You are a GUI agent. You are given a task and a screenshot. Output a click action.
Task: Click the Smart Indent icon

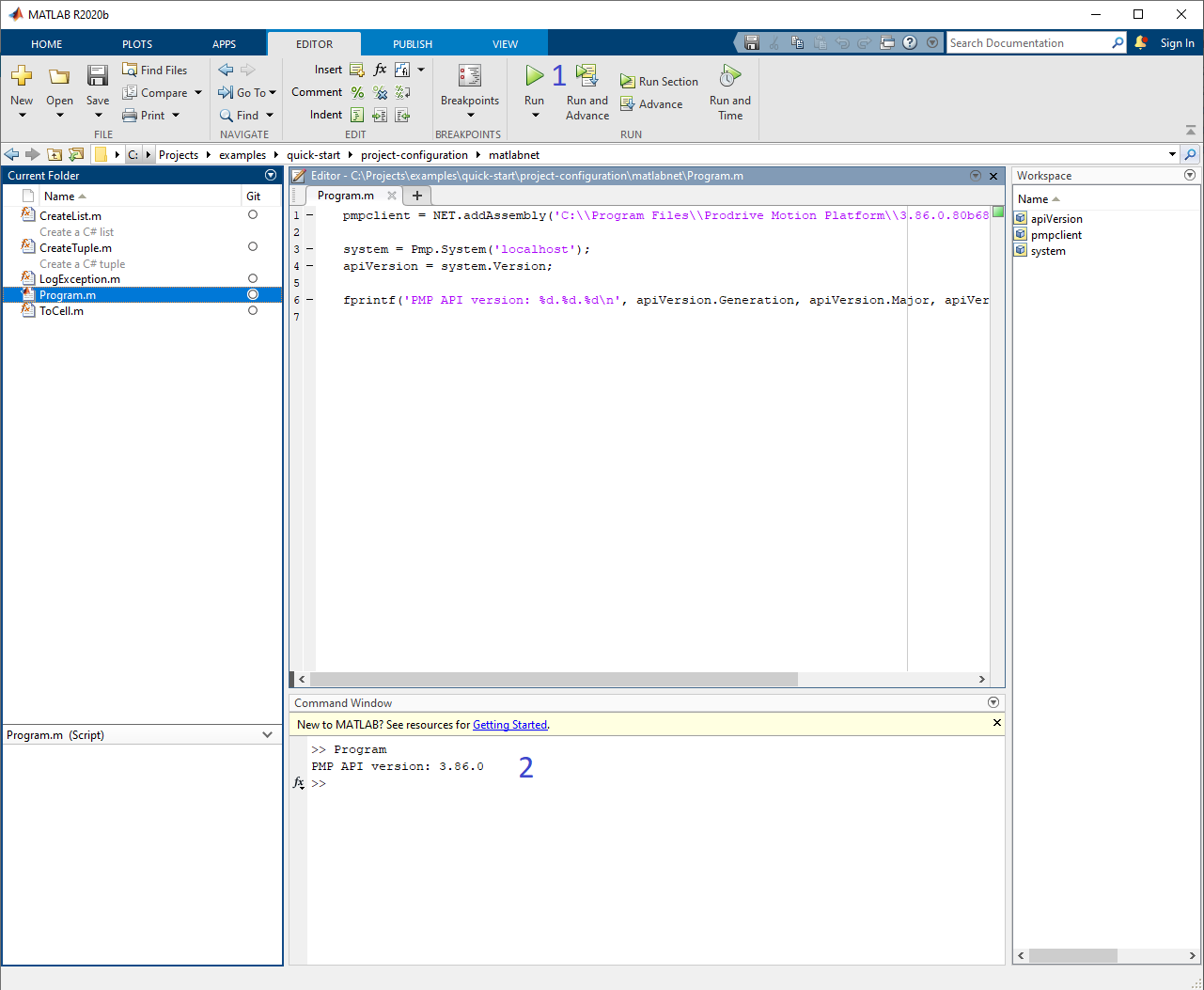click(357, 114)
